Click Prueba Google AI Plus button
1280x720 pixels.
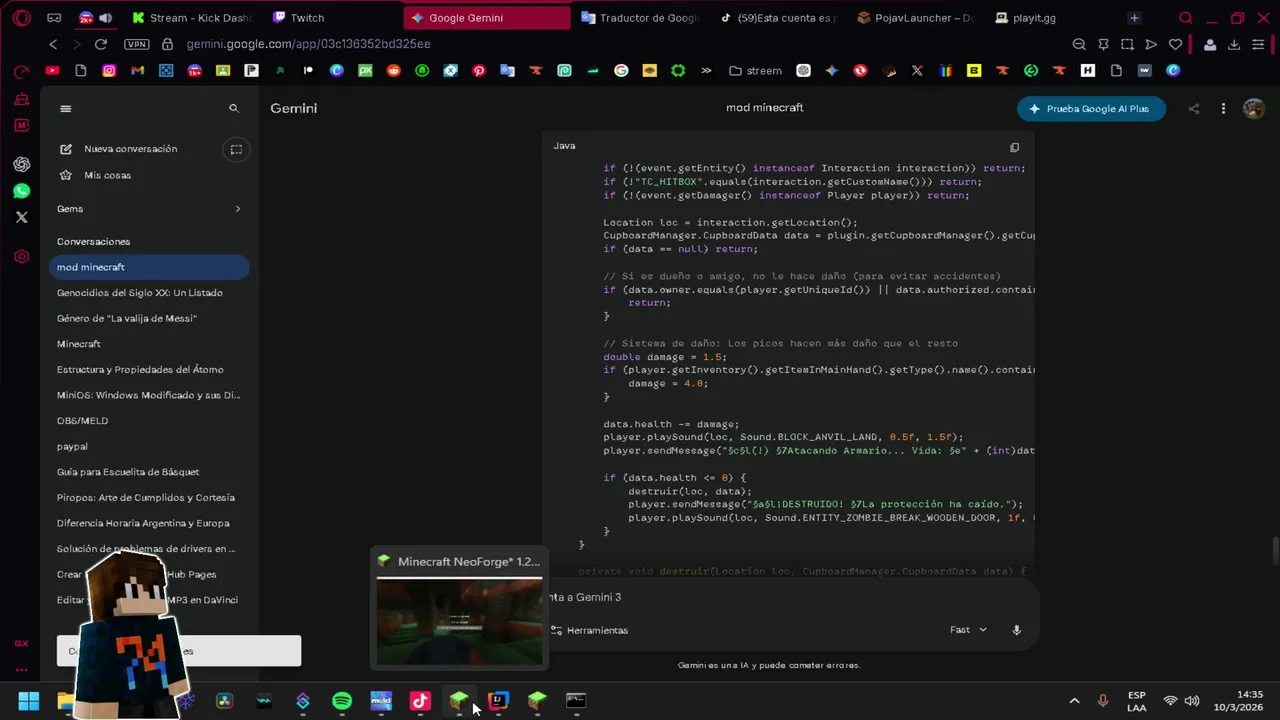[x=1091, y=109]
